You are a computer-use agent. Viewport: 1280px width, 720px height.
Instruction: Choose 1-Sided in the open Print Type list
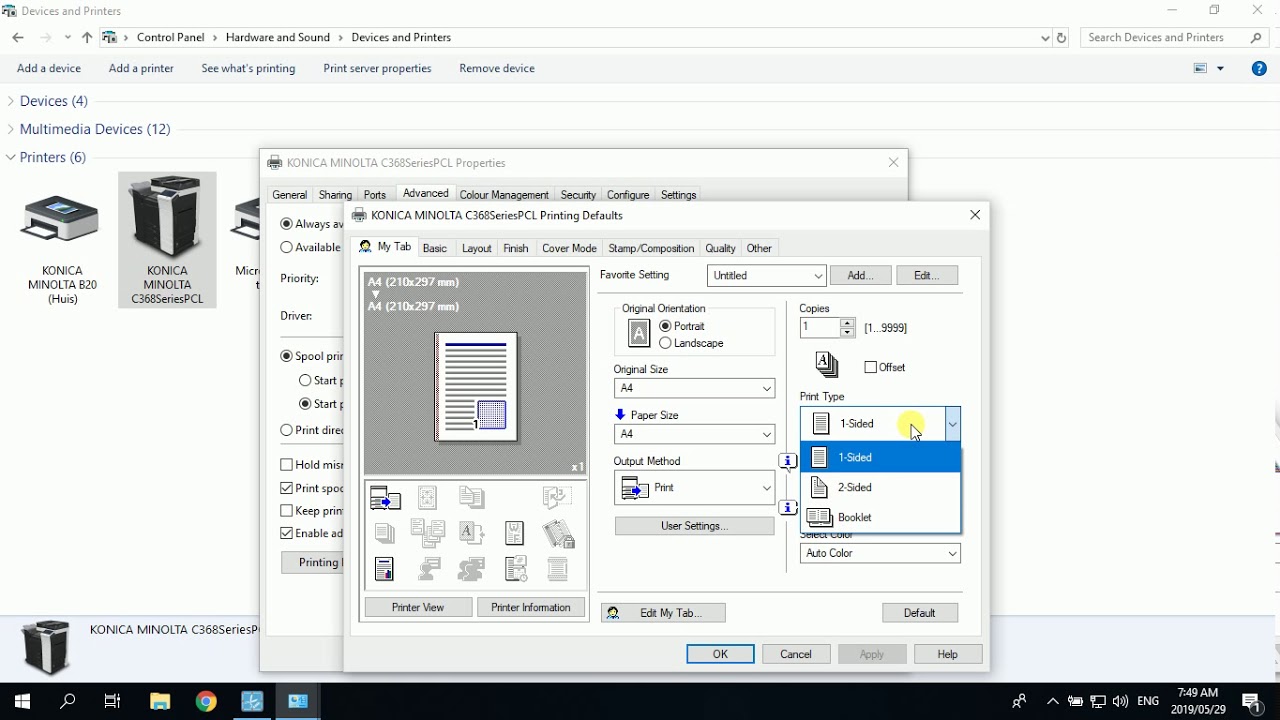[x=880, y=457]
